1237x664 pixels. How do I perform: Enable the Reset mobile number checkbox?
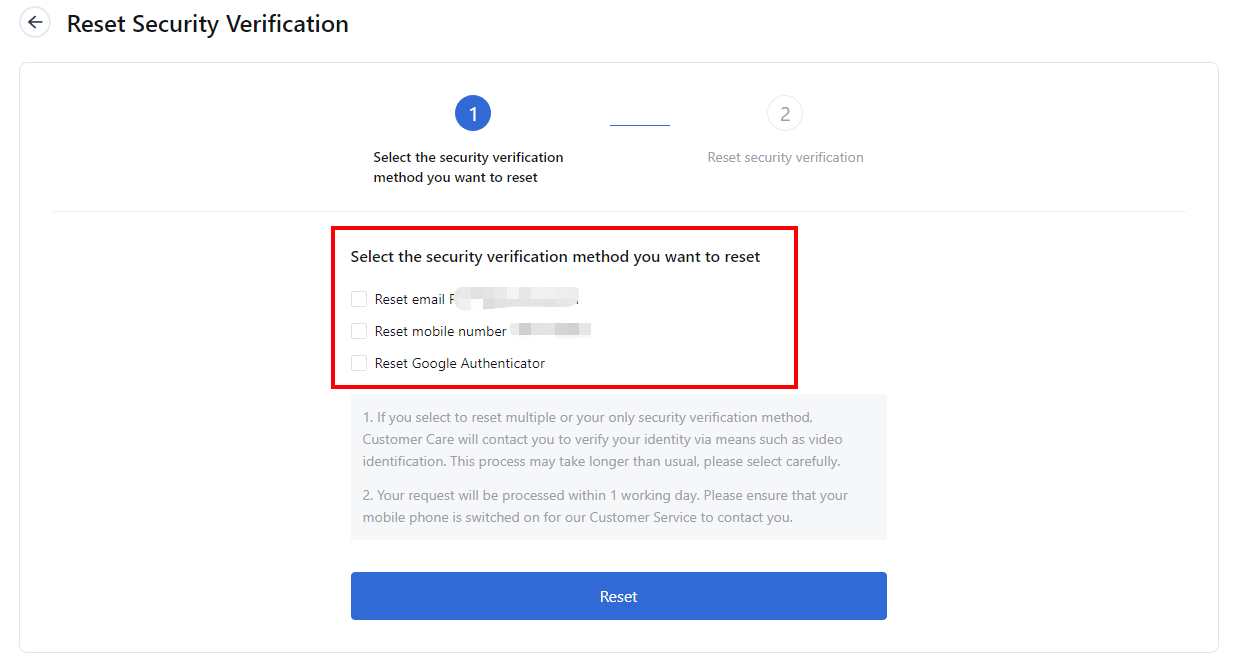tap(359, 331)
